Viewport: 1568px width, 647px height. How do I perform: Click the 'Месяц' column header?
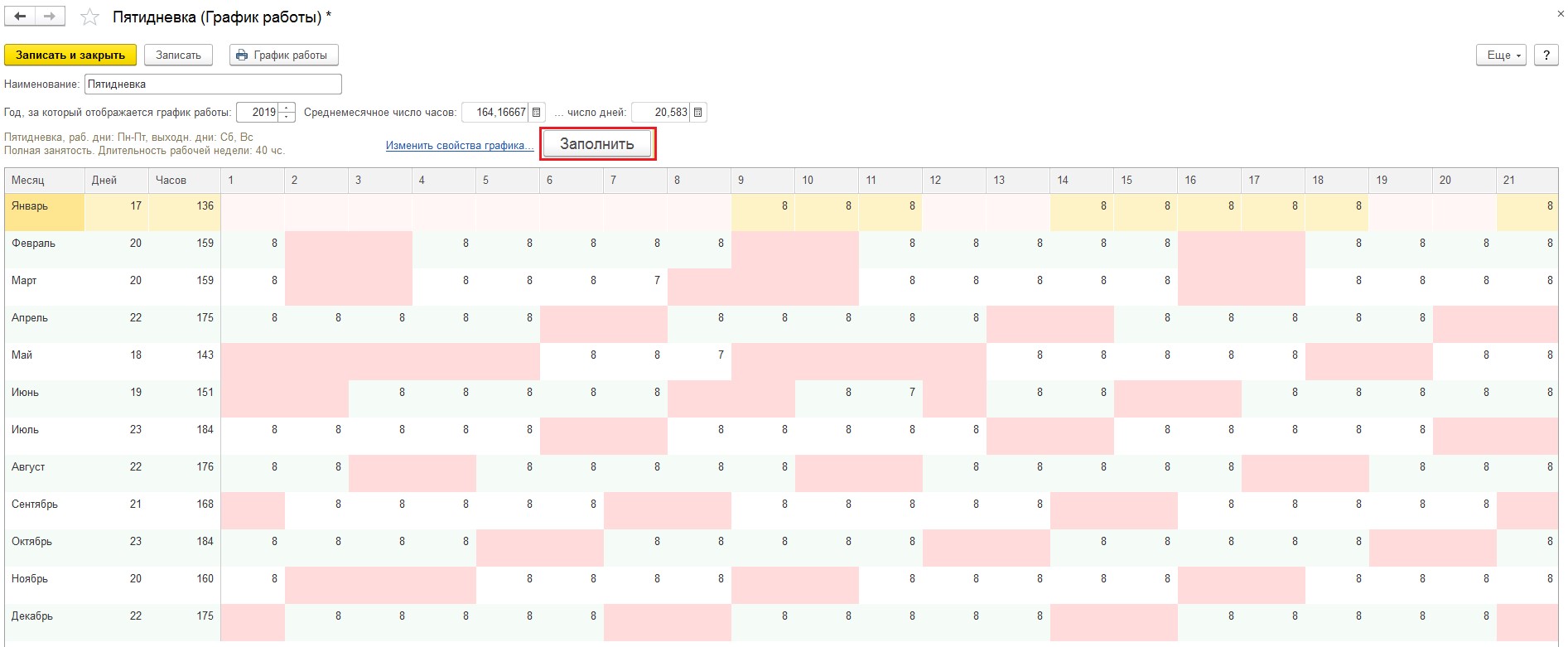pos(45,181)
